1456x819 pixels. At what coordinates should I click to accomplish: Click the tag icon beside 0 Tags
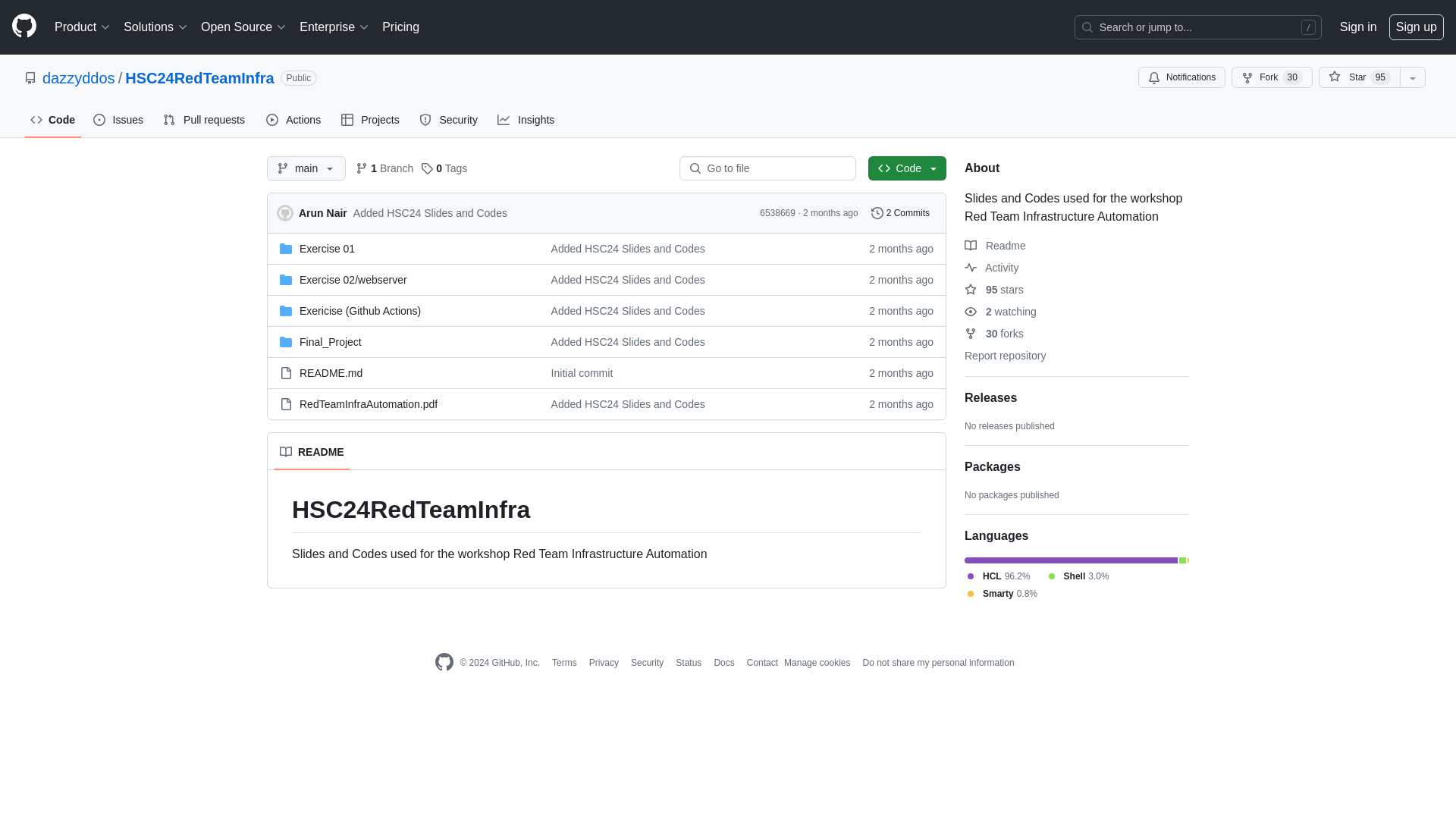[427, 168]
